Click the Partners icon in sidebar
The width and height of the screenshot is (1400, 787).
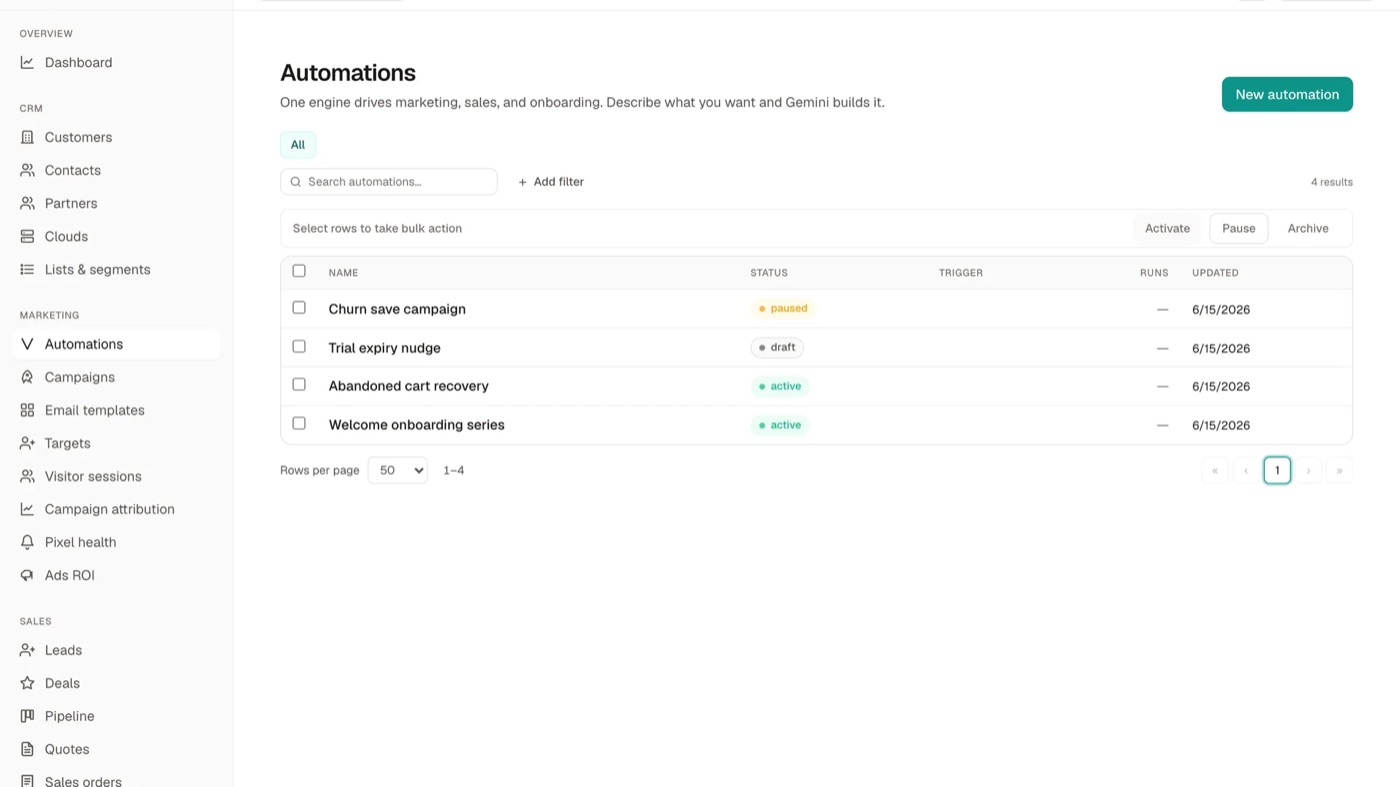tap(27, 203)
